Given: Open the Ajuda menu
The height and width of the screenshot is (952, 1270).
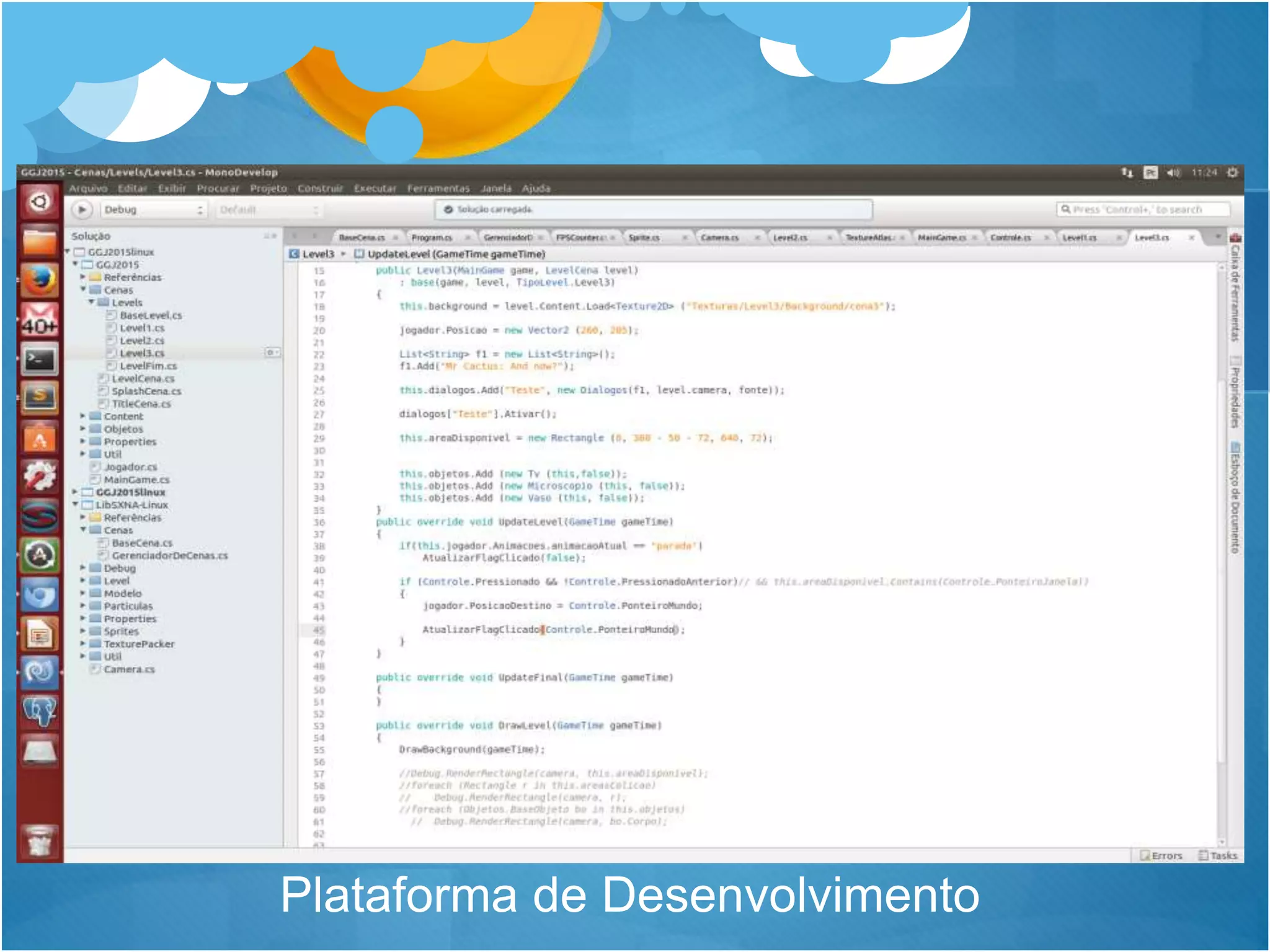Looking at the screenshot, I should pyautogui.click(x=536, y=188).
